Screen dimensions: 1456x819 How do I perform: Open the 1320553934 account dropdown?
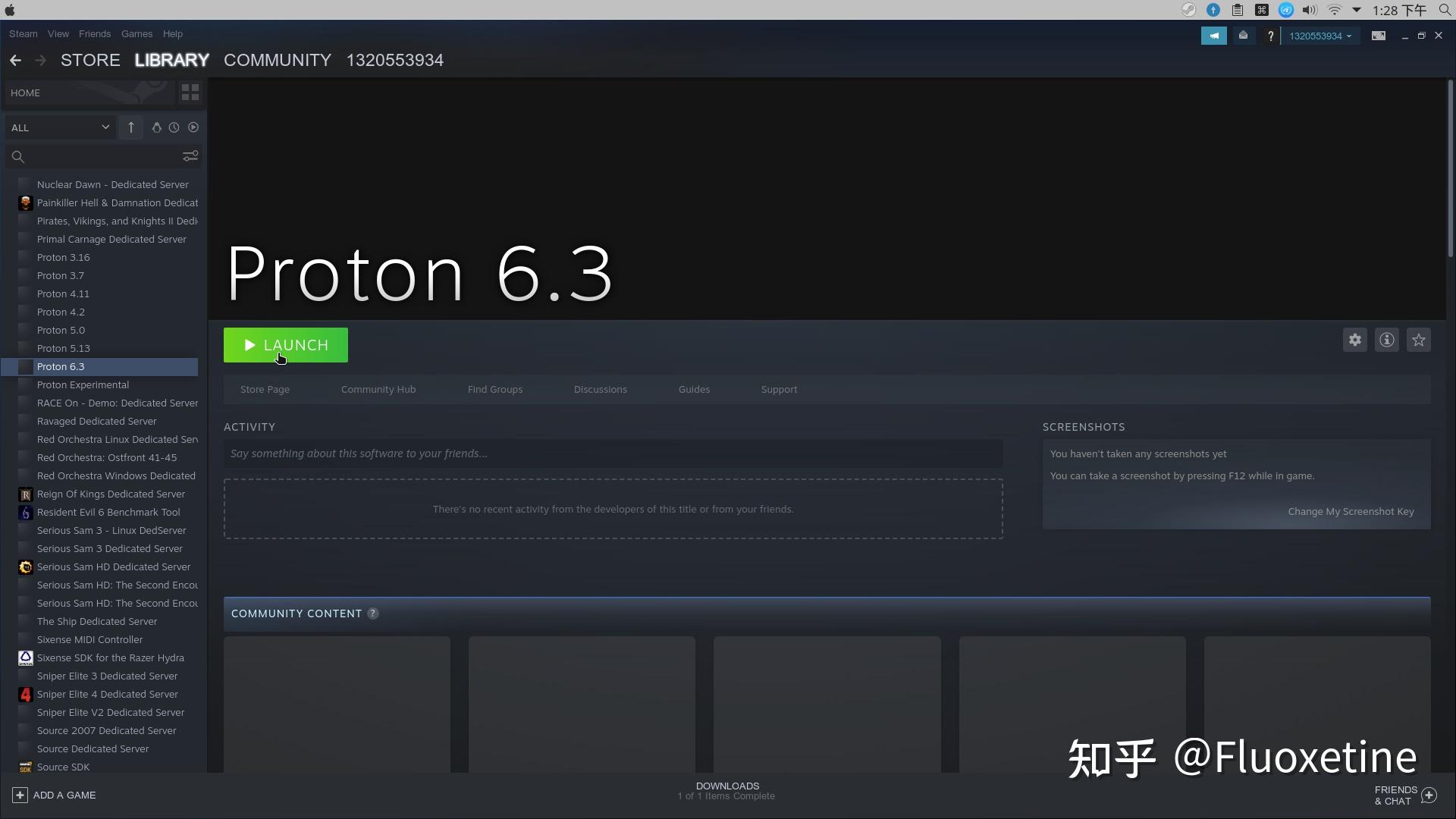pos(1319,36)
